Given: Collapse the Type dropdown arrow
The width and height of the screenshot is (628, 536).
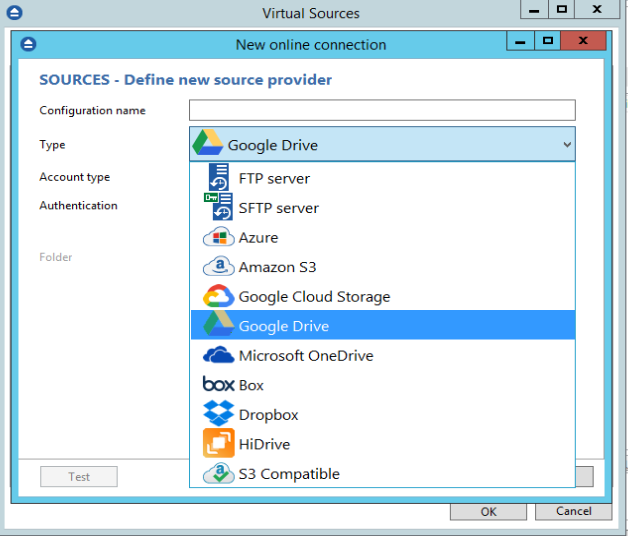Looking at the screenshot, I should click(x=567, y=145).
